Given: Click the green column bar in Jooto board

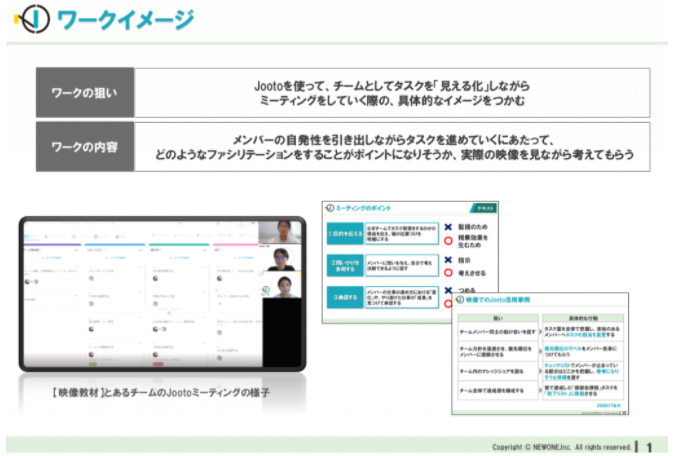Looking at the screenshot, I should tap(179, 245).
